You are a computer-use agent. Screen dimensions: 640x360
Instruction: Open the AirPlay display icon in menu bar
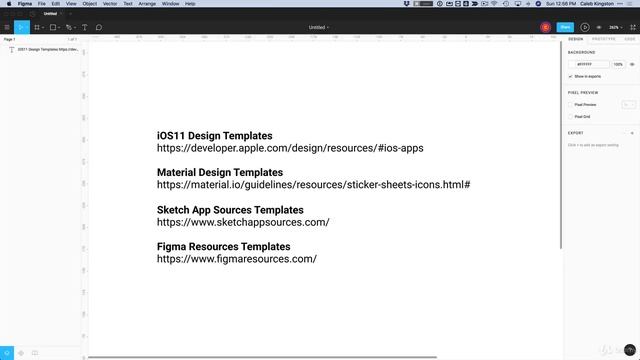point(518,4)
